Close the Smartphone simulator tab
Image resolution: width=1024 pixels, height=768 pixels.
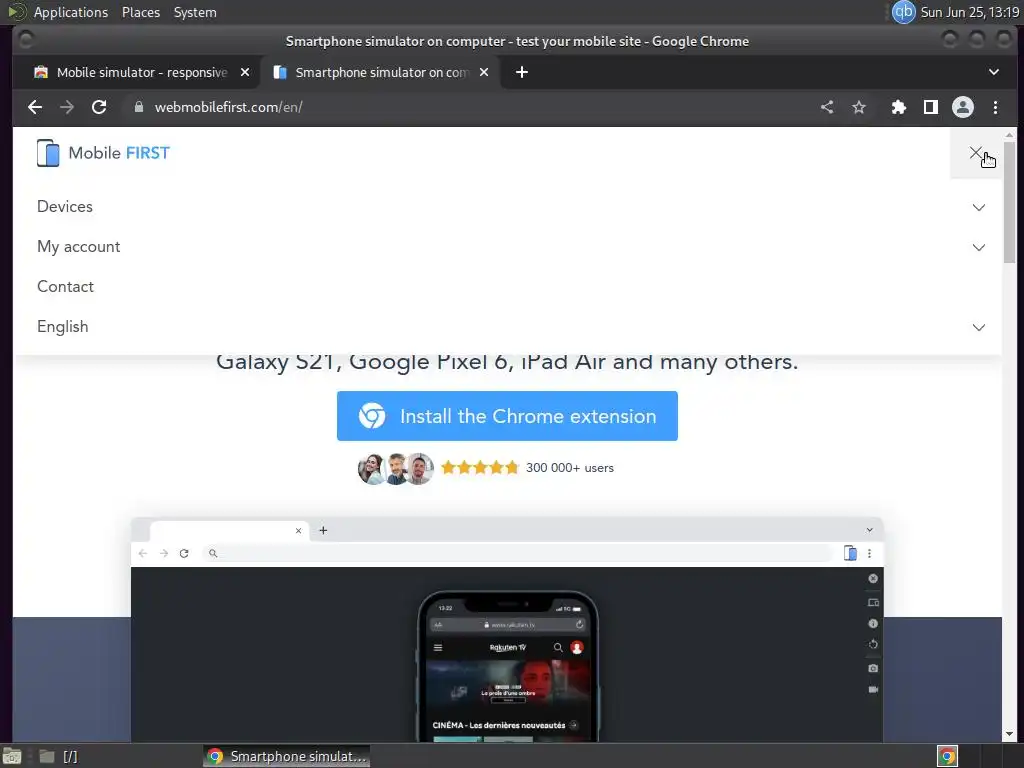tap(484, 72)
